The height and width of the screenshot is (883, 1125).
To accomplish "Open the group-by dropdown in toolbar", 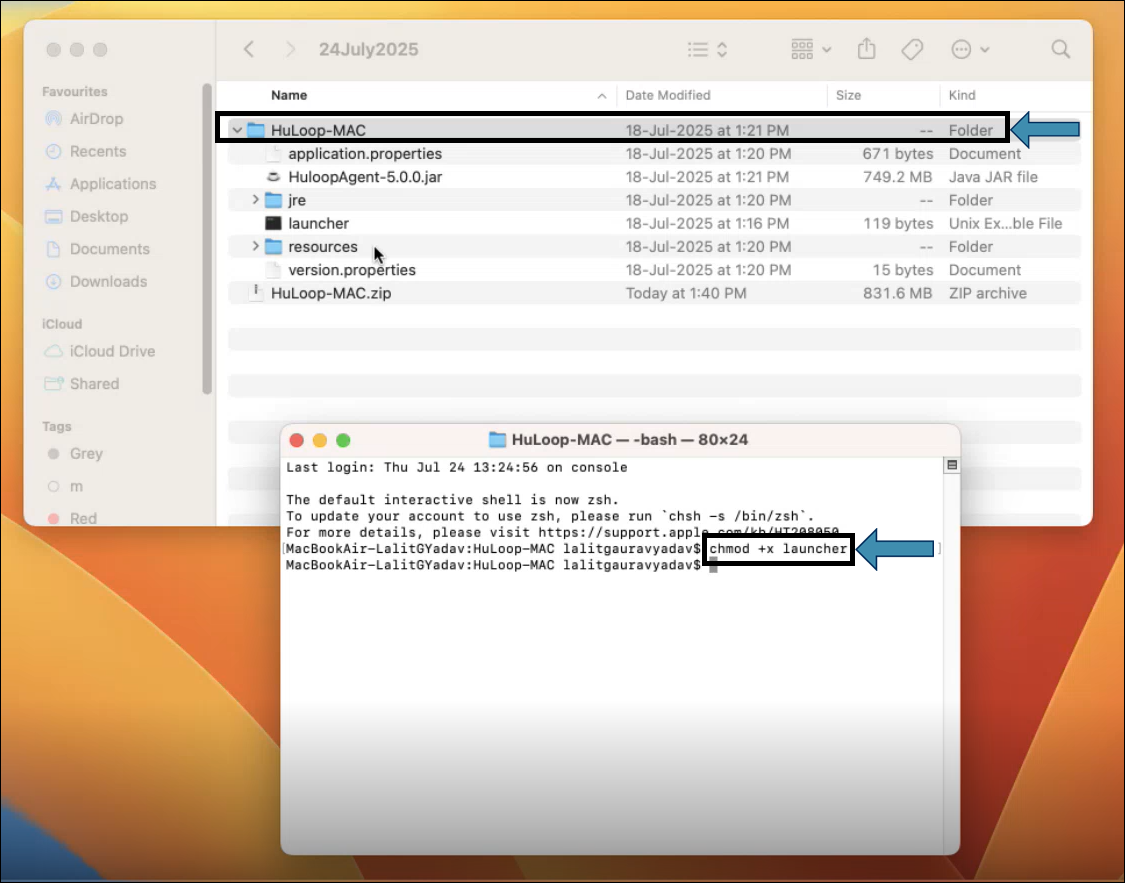I will pyautogui.click(x=810, y=49).
